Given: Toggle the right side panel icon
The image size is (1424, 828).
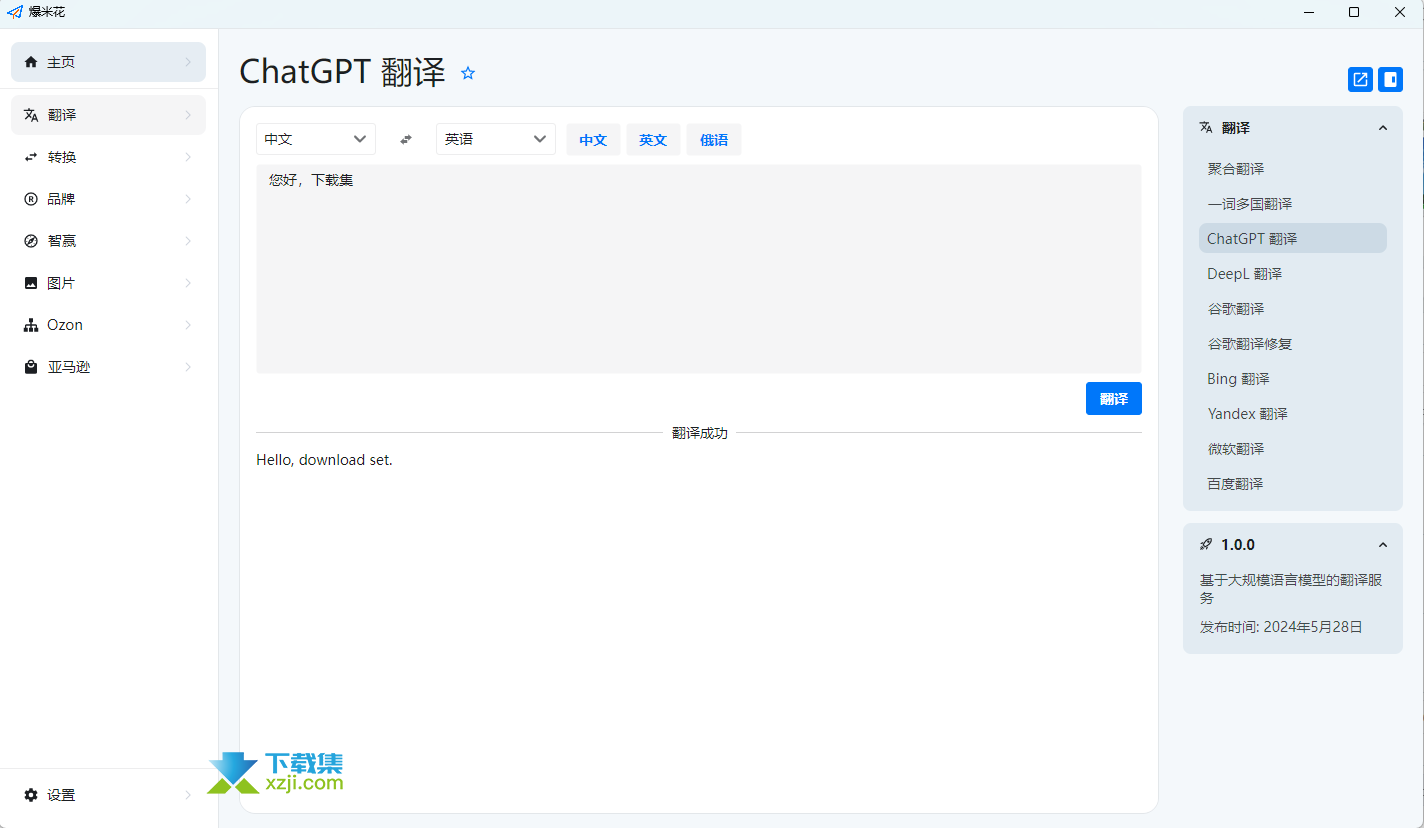Looking at the screenshot, I should point(1390,80).
